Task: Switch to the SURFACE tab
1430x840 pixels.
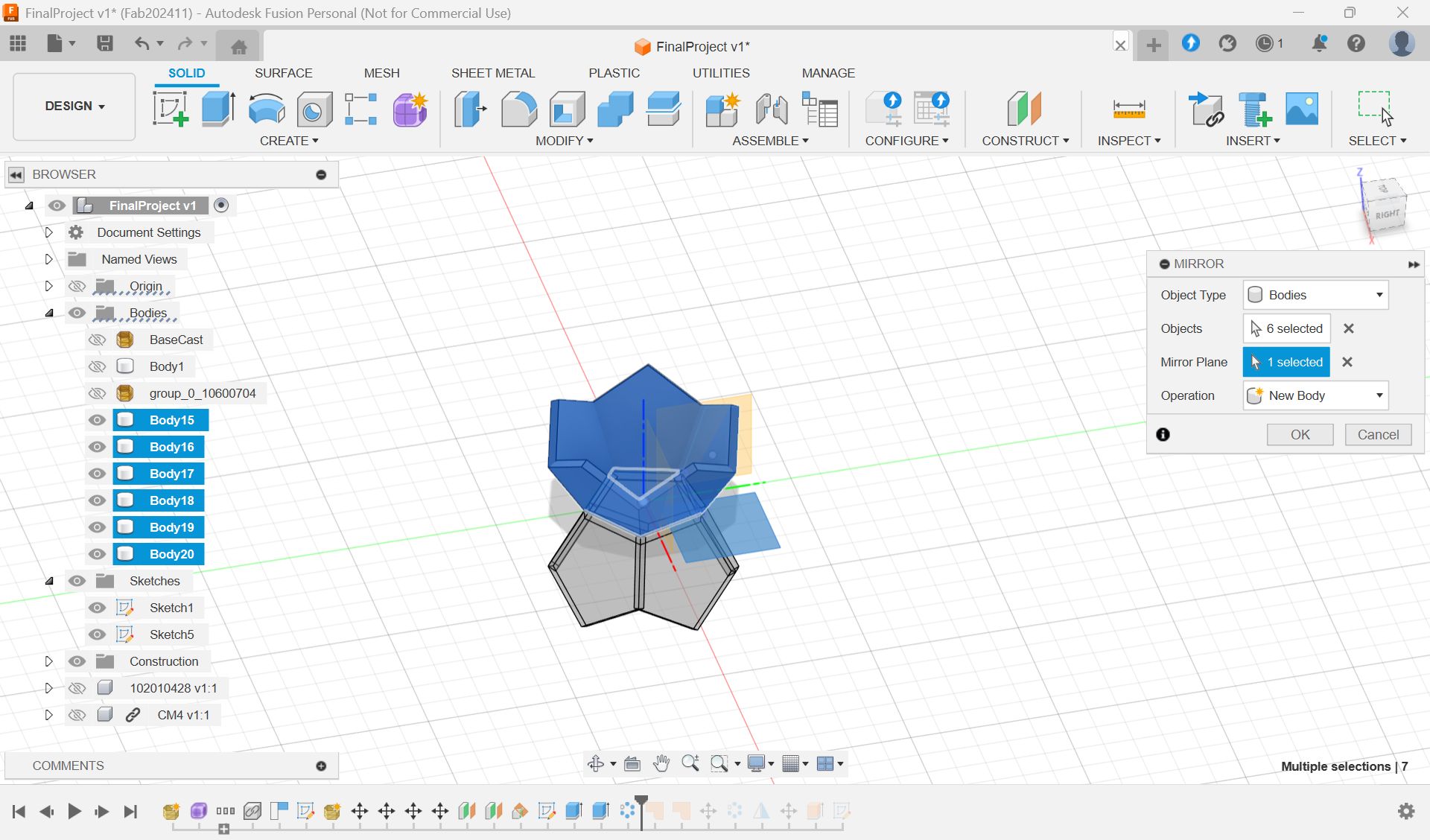Action: click(x=283, y=73)
